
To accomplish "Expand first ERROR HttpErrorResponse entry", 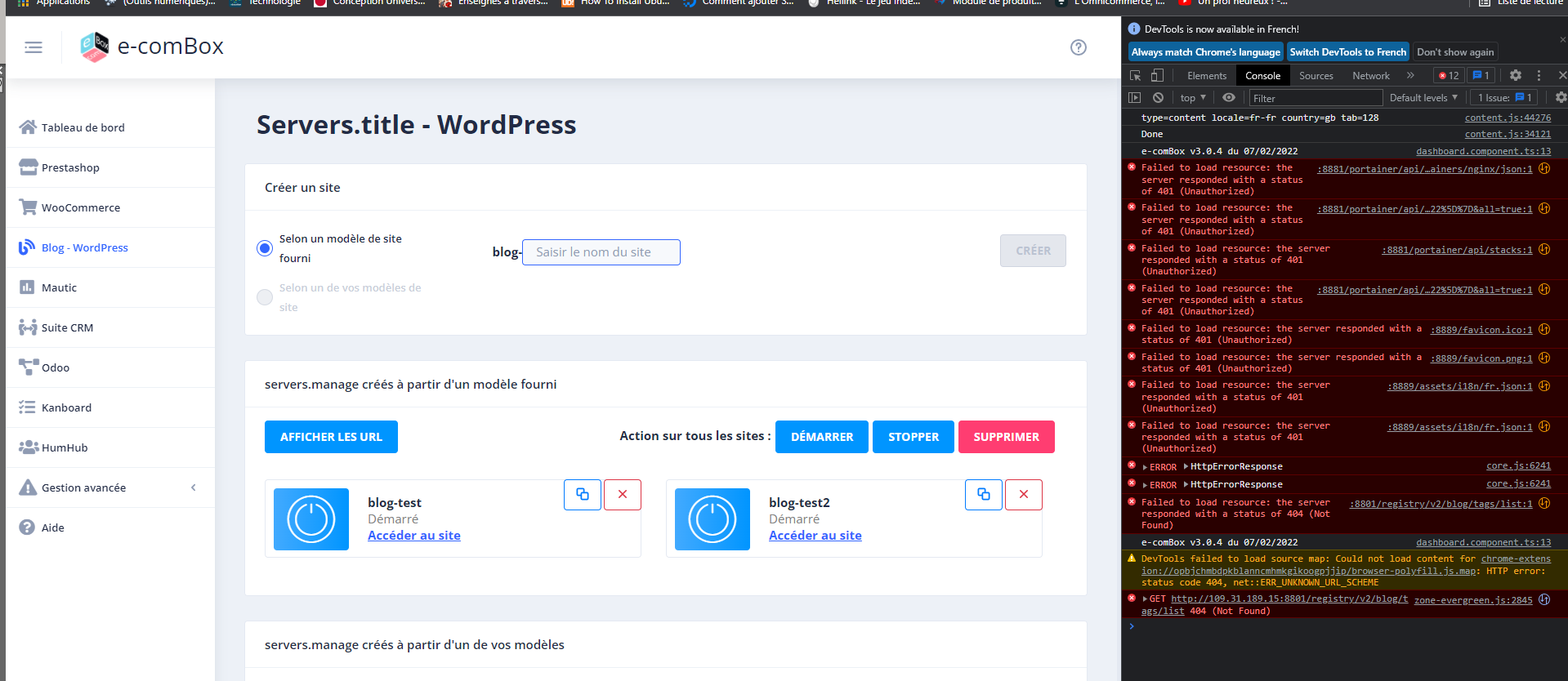I will tap(1146, 467).
